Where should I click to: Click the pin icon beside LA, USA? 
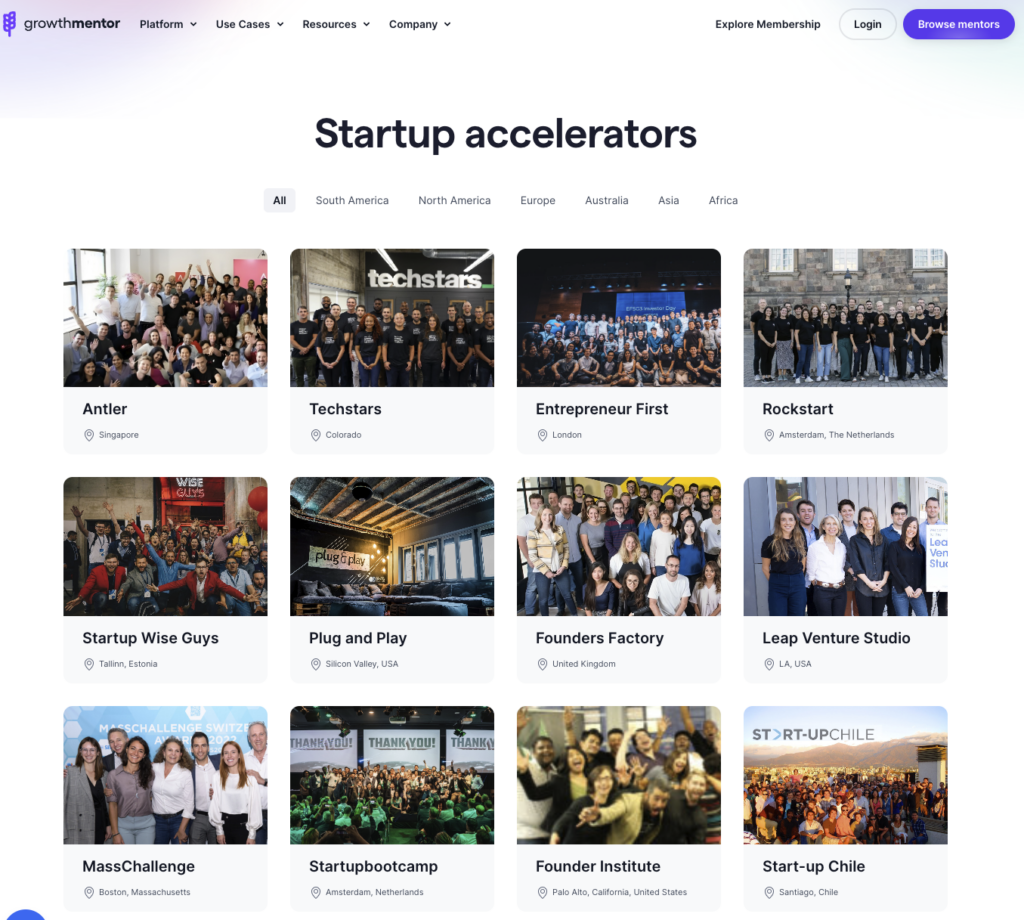coord(769,664)
